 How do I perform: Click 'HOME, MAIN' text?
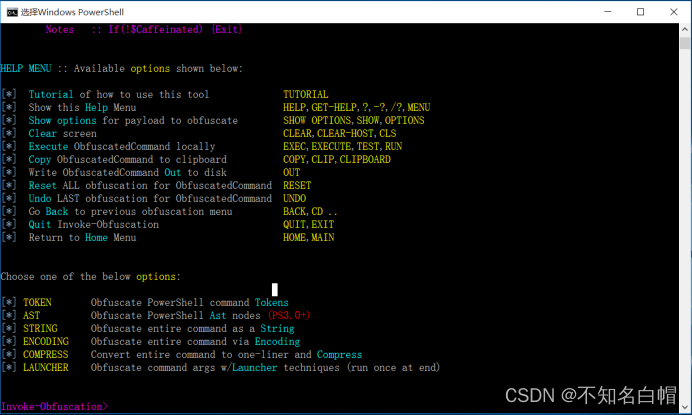(308, 238)
